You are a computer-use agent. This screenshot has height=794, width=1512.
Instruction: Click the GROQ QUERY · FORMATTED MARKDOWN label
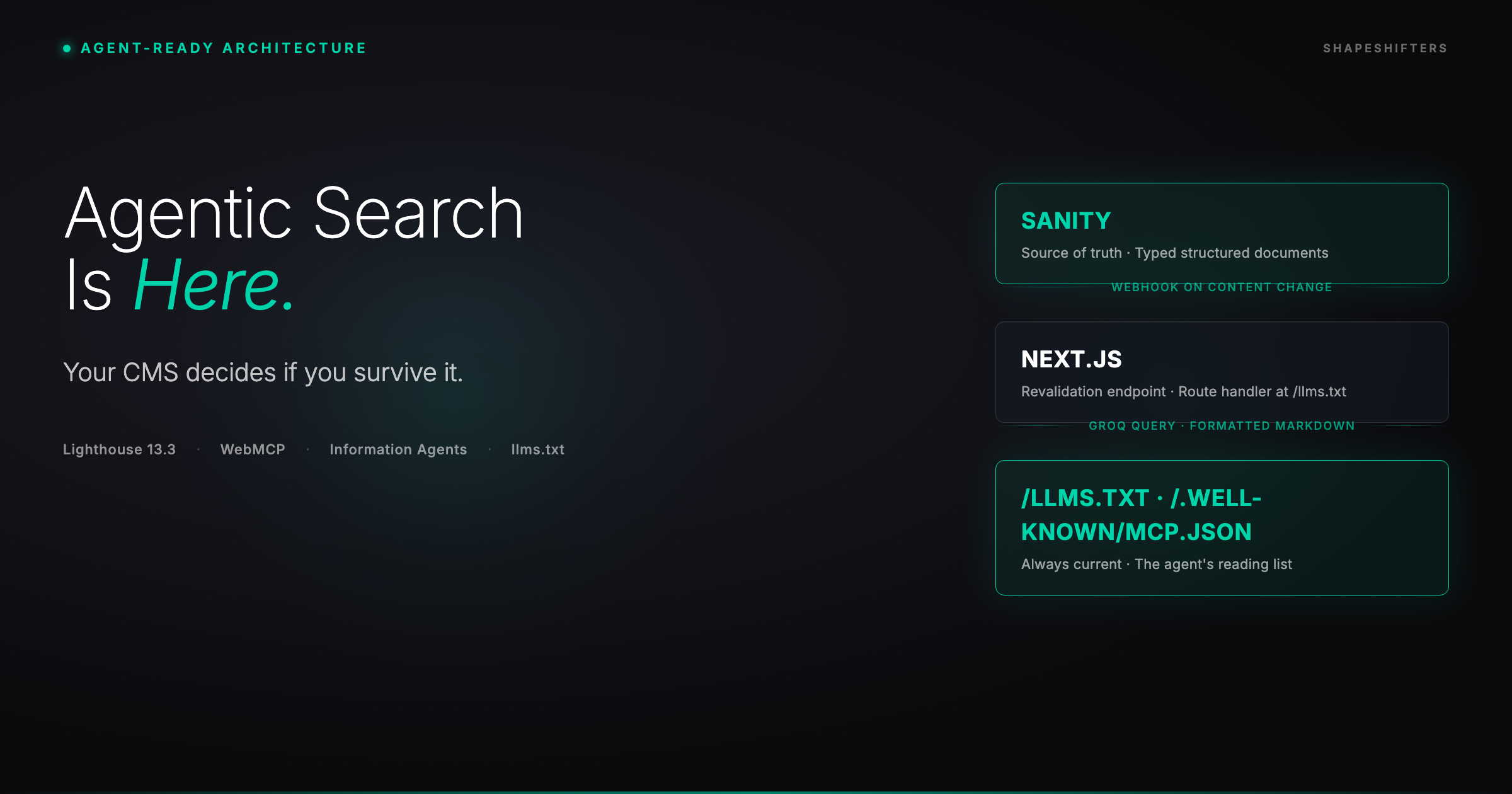[x=1222, y=426]
